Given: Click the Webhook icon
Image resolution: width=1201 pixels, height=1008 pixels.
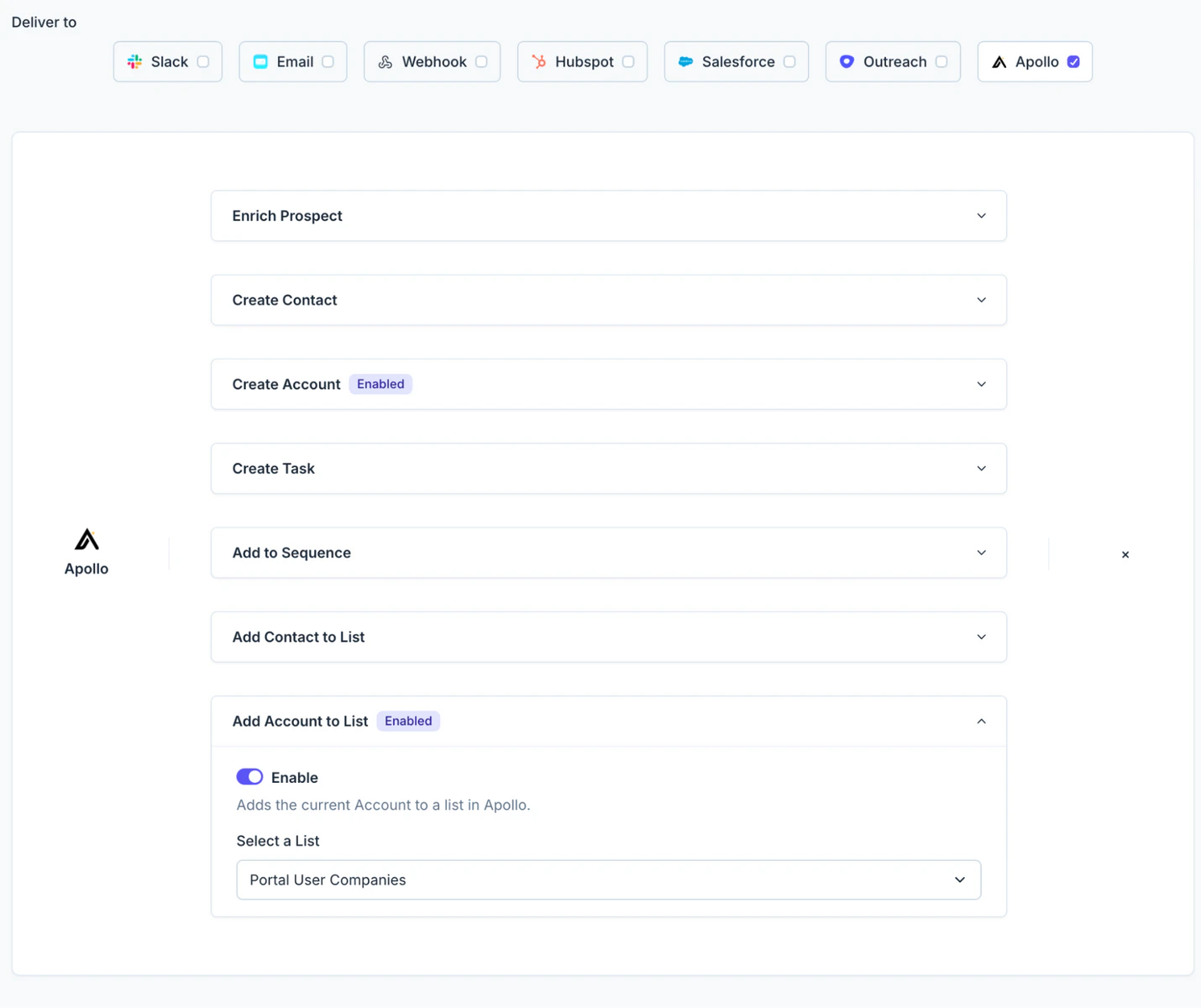Looking at the screenshot, I should coord(385,61).
